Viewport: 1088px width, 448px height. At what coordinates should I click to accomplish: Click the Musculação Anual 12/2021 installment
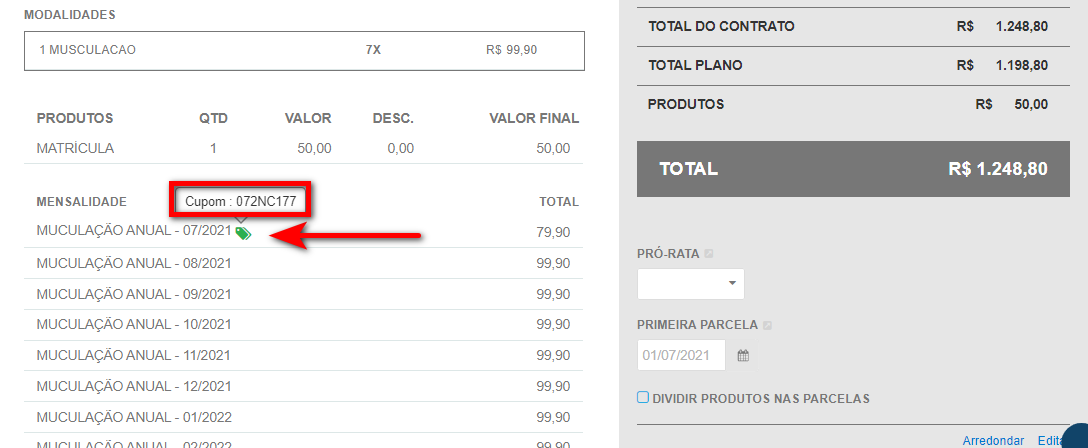coord(134,386)
